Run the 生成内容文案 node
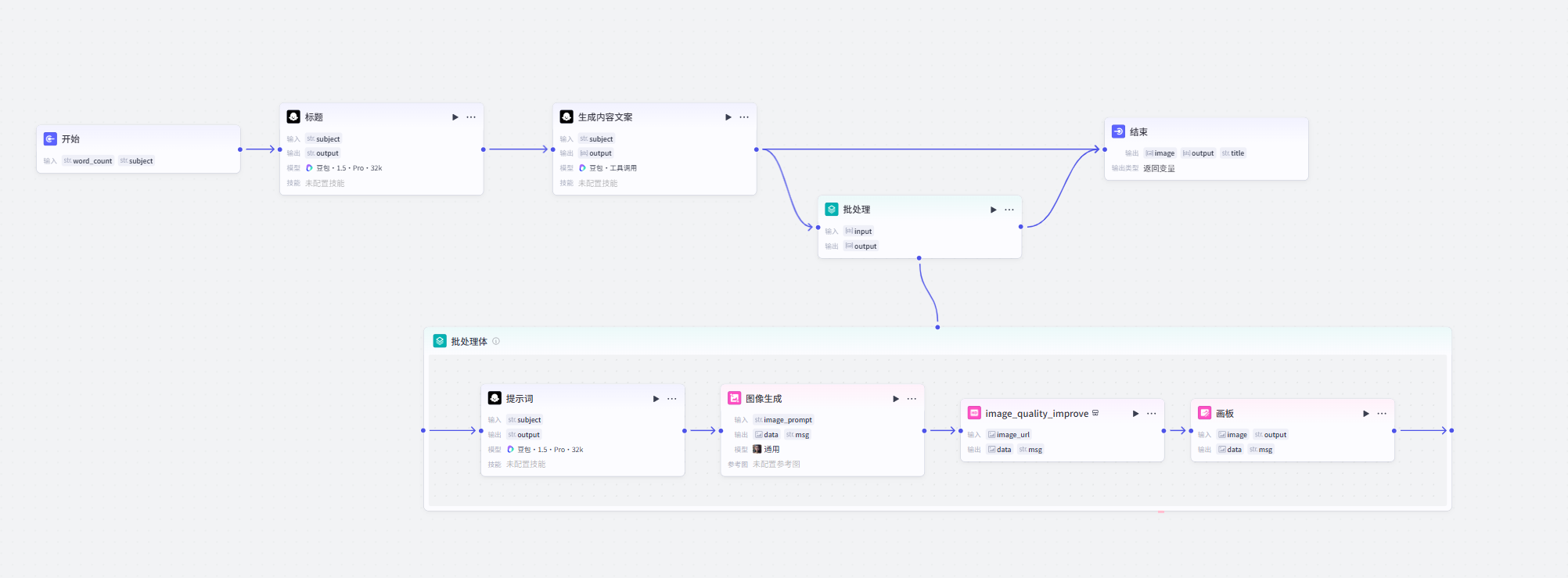 tap(728, 117)
